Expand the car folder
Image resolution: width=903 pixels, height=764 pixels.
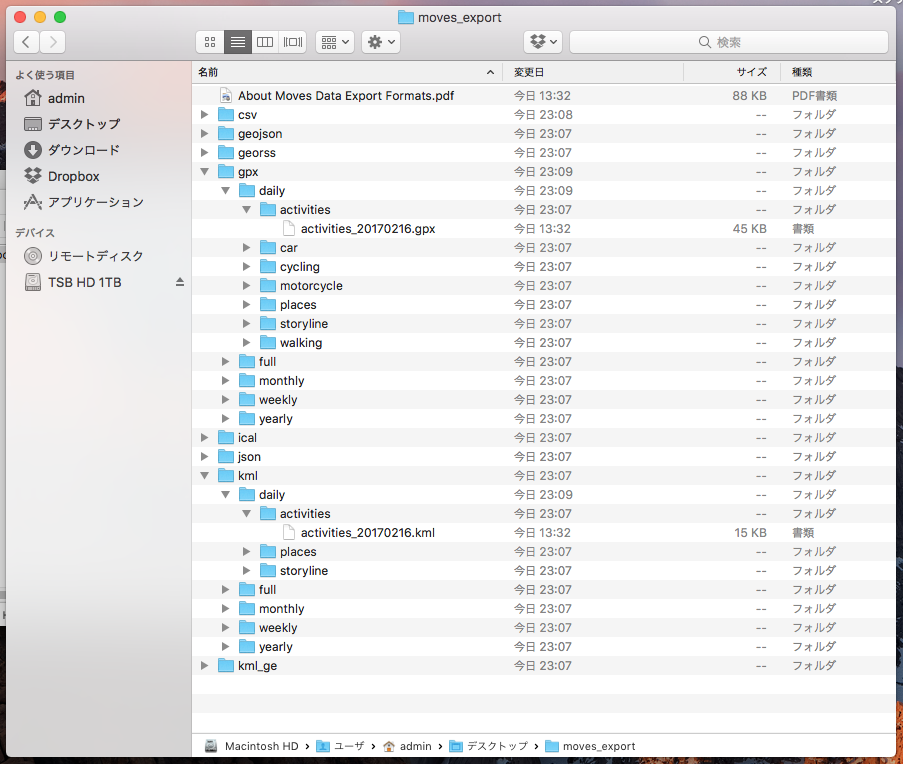point(246,248)
